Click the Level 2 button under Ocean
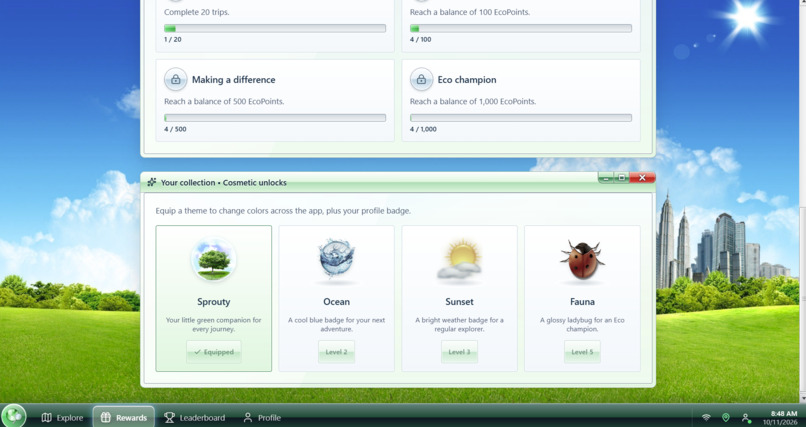The height and width of the screenshot is (427, 806). 336,352
